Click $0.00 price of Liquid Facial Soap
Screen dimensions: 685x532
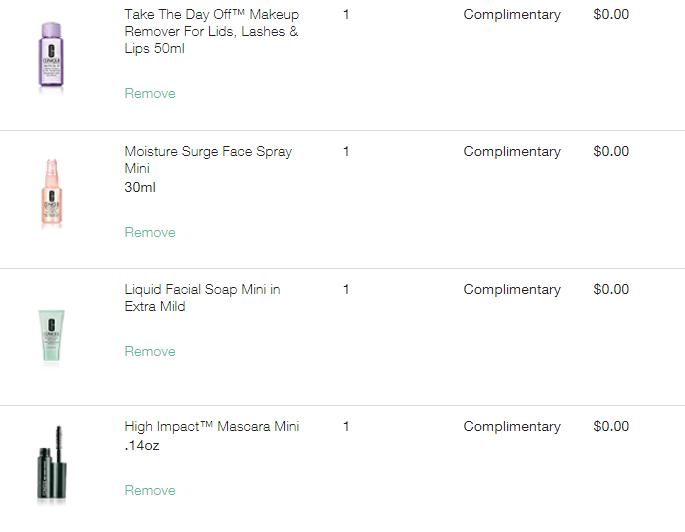pyautogui.click(x=611, y=290)
